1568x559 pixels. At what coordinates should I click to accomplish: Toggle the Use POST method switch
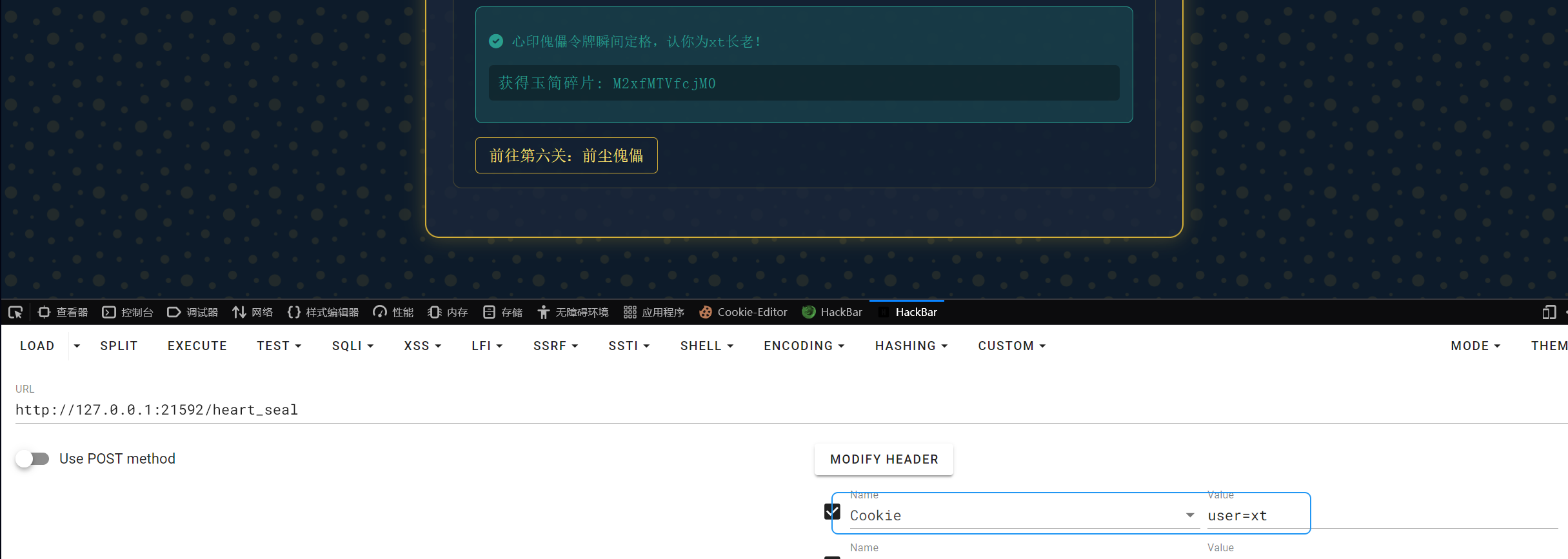32,458
